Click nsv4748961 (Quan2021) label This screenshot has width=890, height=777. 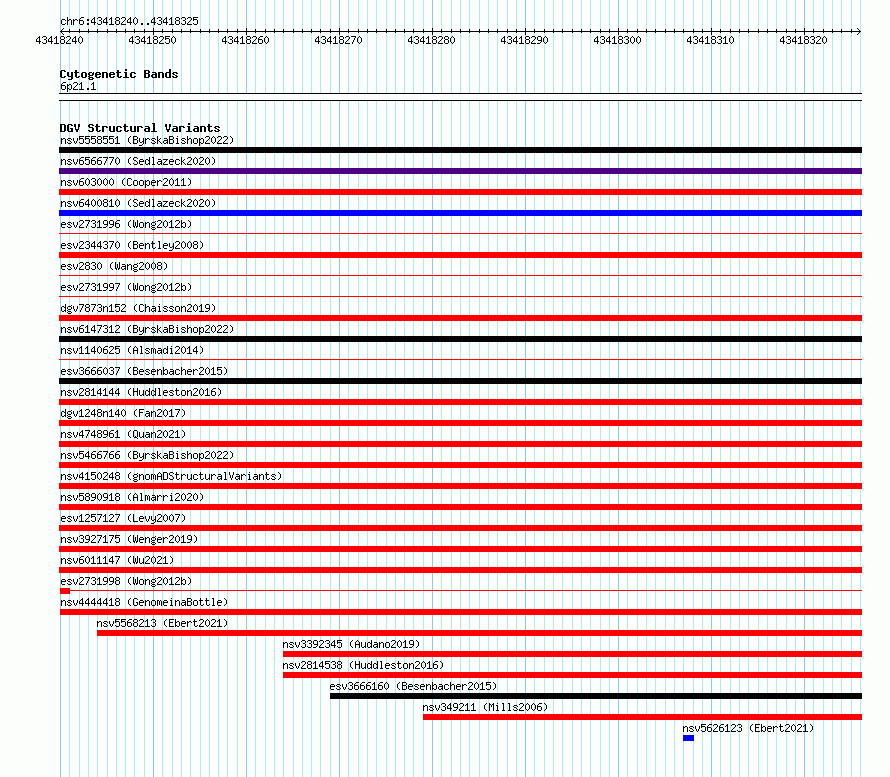coord(123,434)
